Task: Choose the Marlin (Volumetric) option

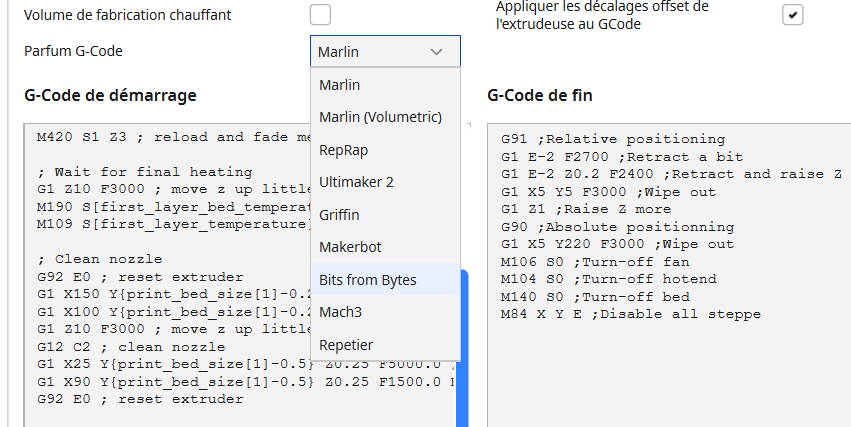Action: [x=380, y=117]
